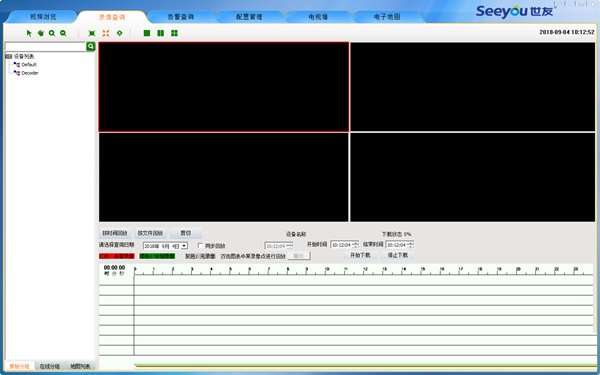Select the hand pan tool
Screen dimensions: 600x375
pyautogui.click(x=41, y=34)
